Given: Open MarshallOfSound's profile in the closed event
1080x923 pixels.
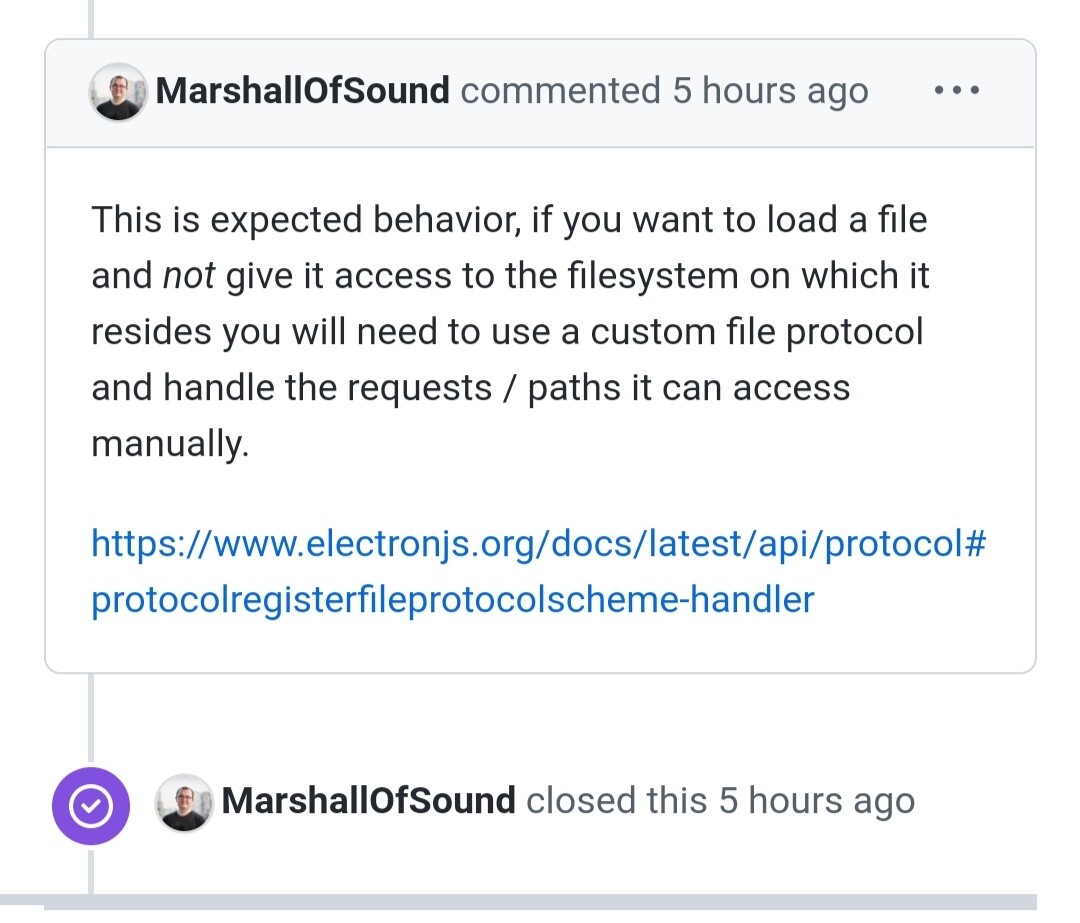Looking at the screenshot, I should pos(368,800).
